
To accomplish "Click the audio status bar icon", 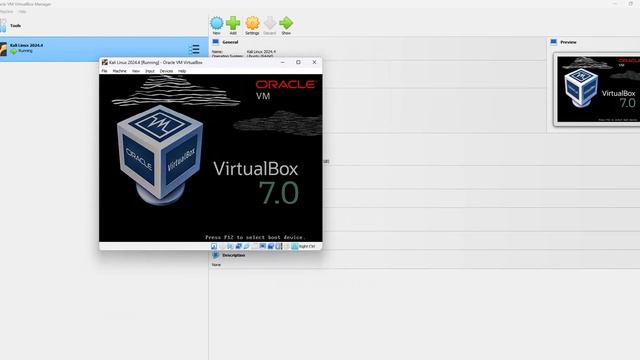I will click(230, 247).
